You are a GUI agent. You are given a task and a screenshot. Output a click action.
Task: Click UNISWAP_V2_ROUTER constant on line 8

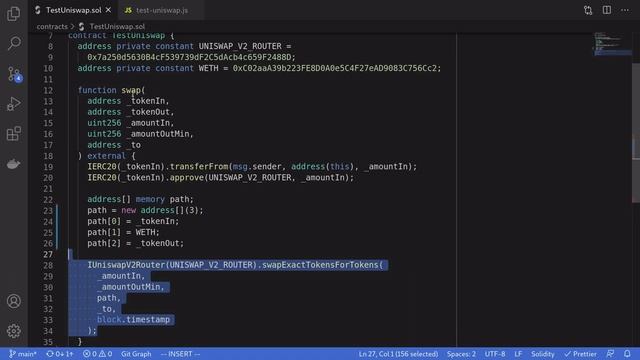(240, 46)
